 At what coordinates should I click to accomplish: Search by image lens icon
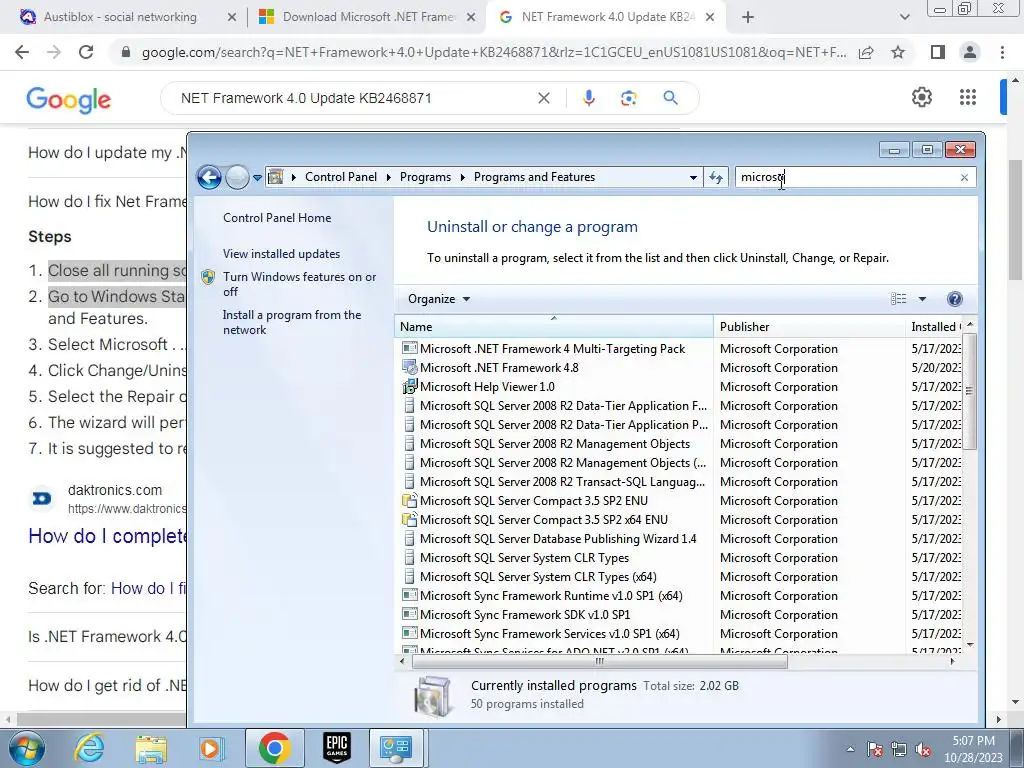(x=628, y=98)
